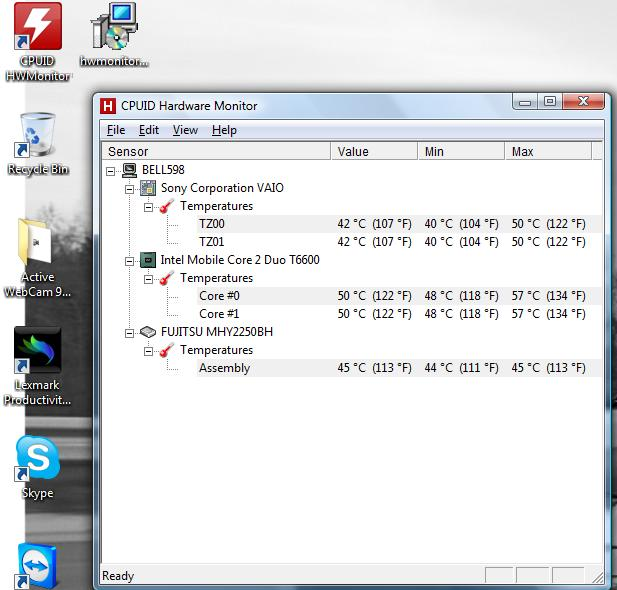Click the Ready status bar text

pos(118,576)
